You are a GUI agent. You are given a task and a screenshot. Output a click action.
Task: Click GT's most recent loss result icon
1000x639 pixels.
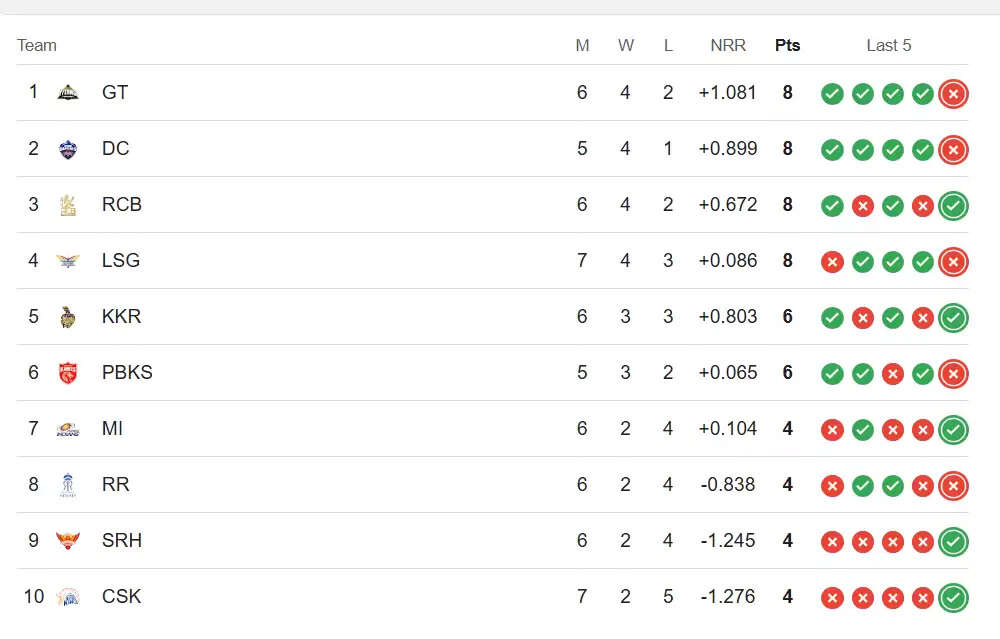[953, 93]
